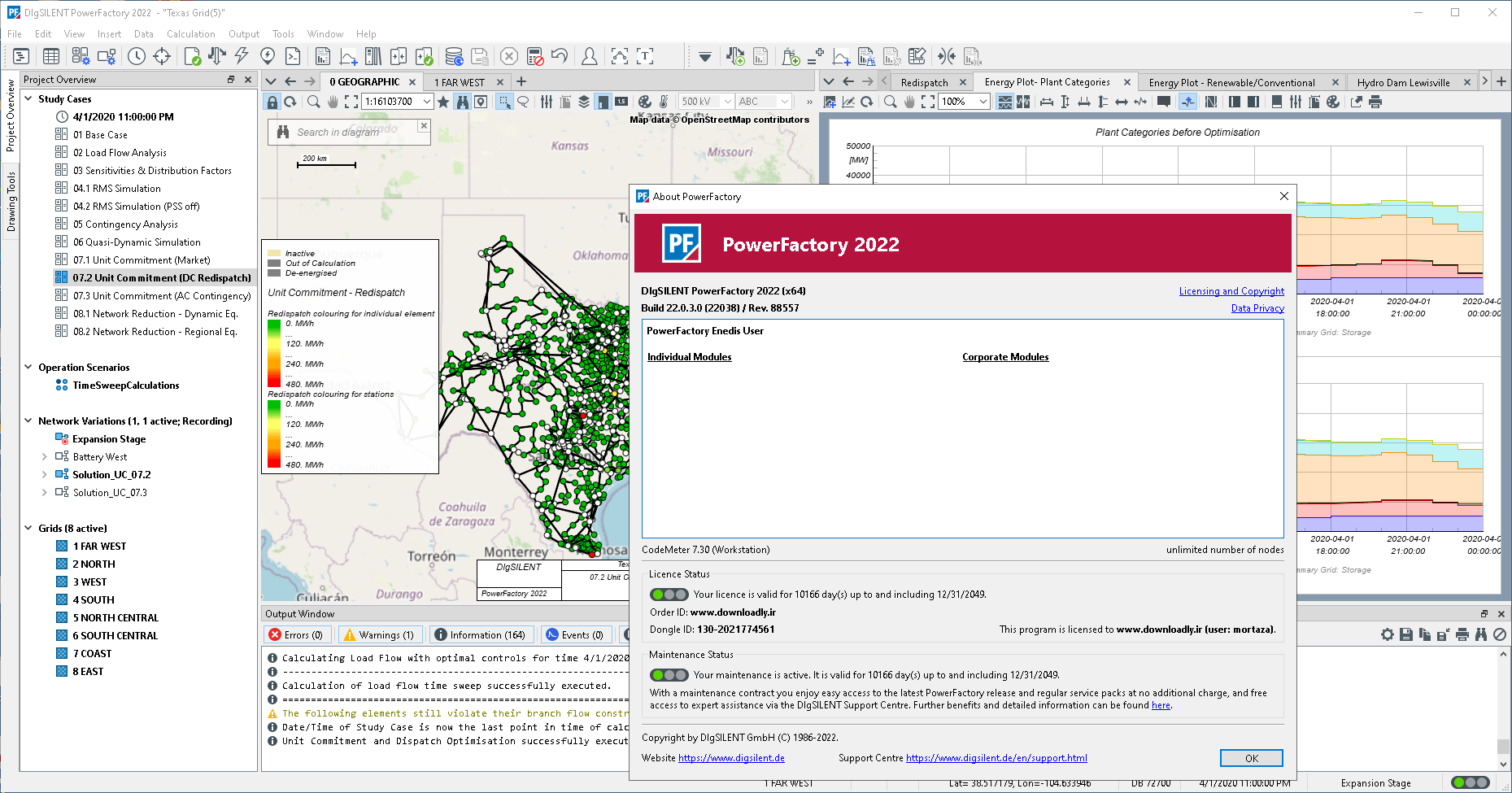Click the magnifier zoom icon in plot toolbar
The image size is (1512, 793).
point(890,102)
